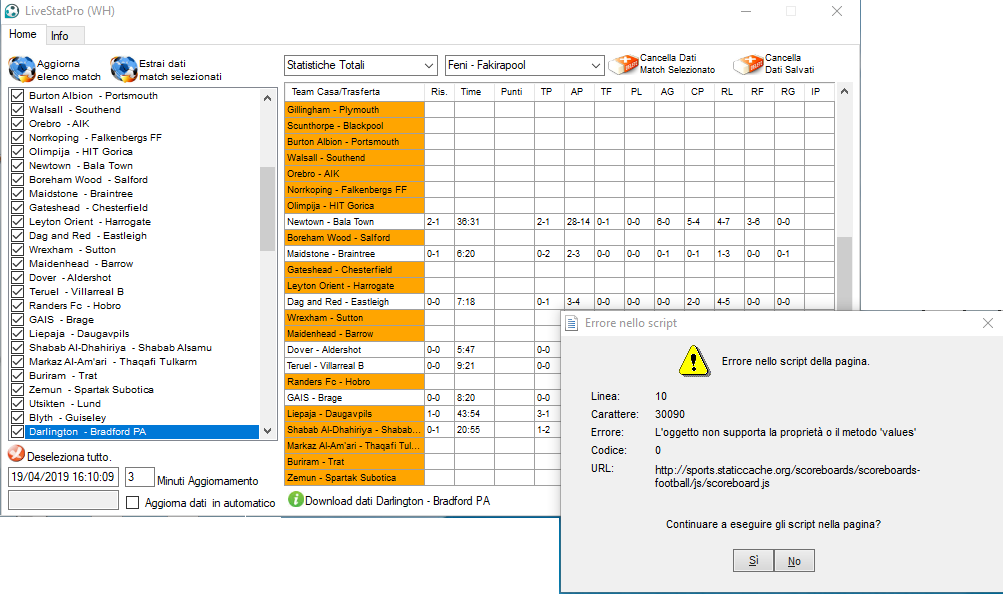Click the green info Download dati icon
Viewport: 1003px width, 594px height.
(x=295, y=499)
